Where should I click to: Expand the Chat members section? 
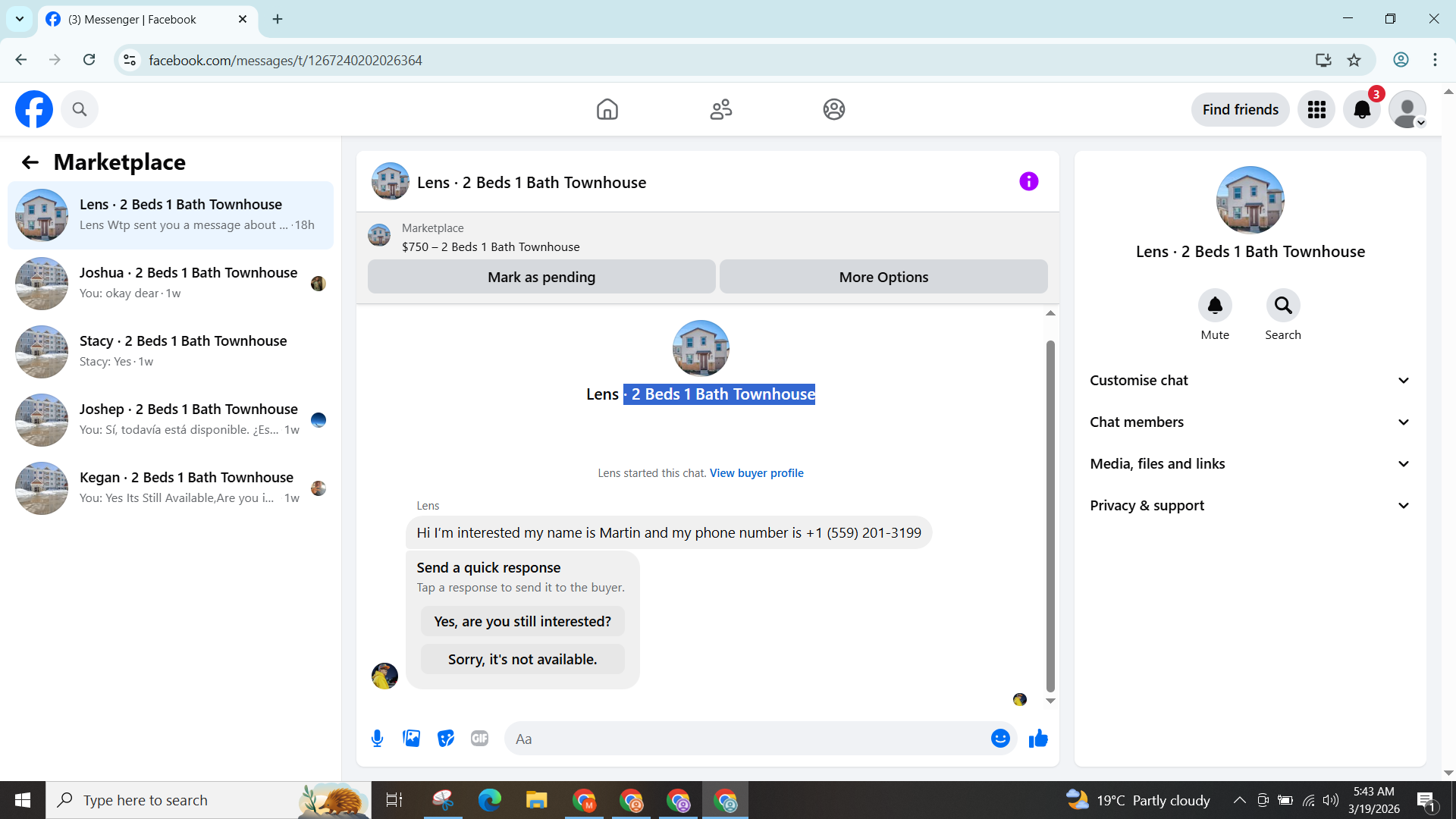pos(1250,422)
